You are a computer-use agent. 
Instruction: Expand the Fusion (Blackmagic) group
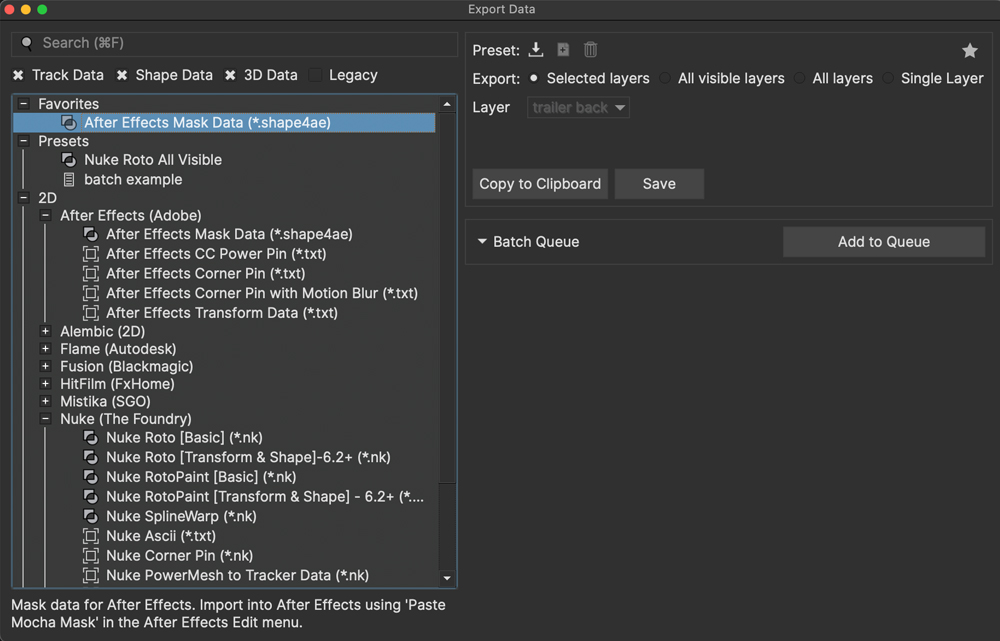pyautogui.click(x=45, y=366)
